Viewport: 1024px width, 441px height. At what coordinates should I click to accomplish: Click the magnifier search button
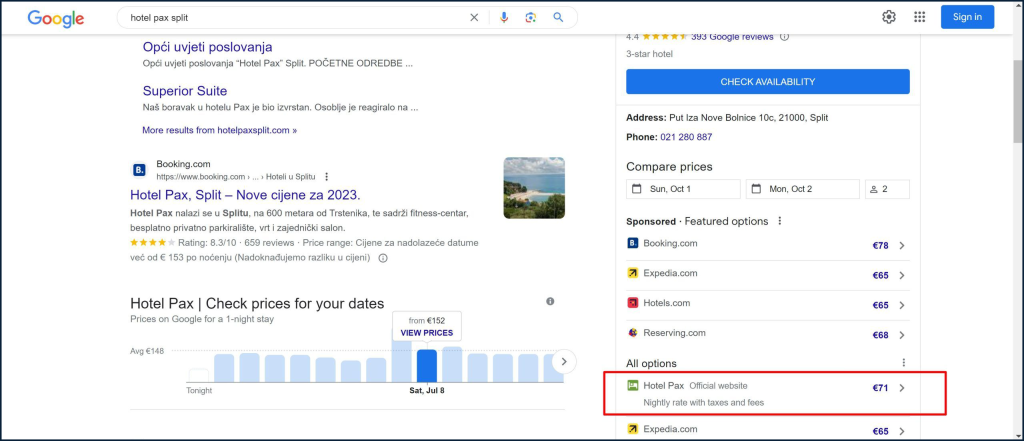(558, 17)
